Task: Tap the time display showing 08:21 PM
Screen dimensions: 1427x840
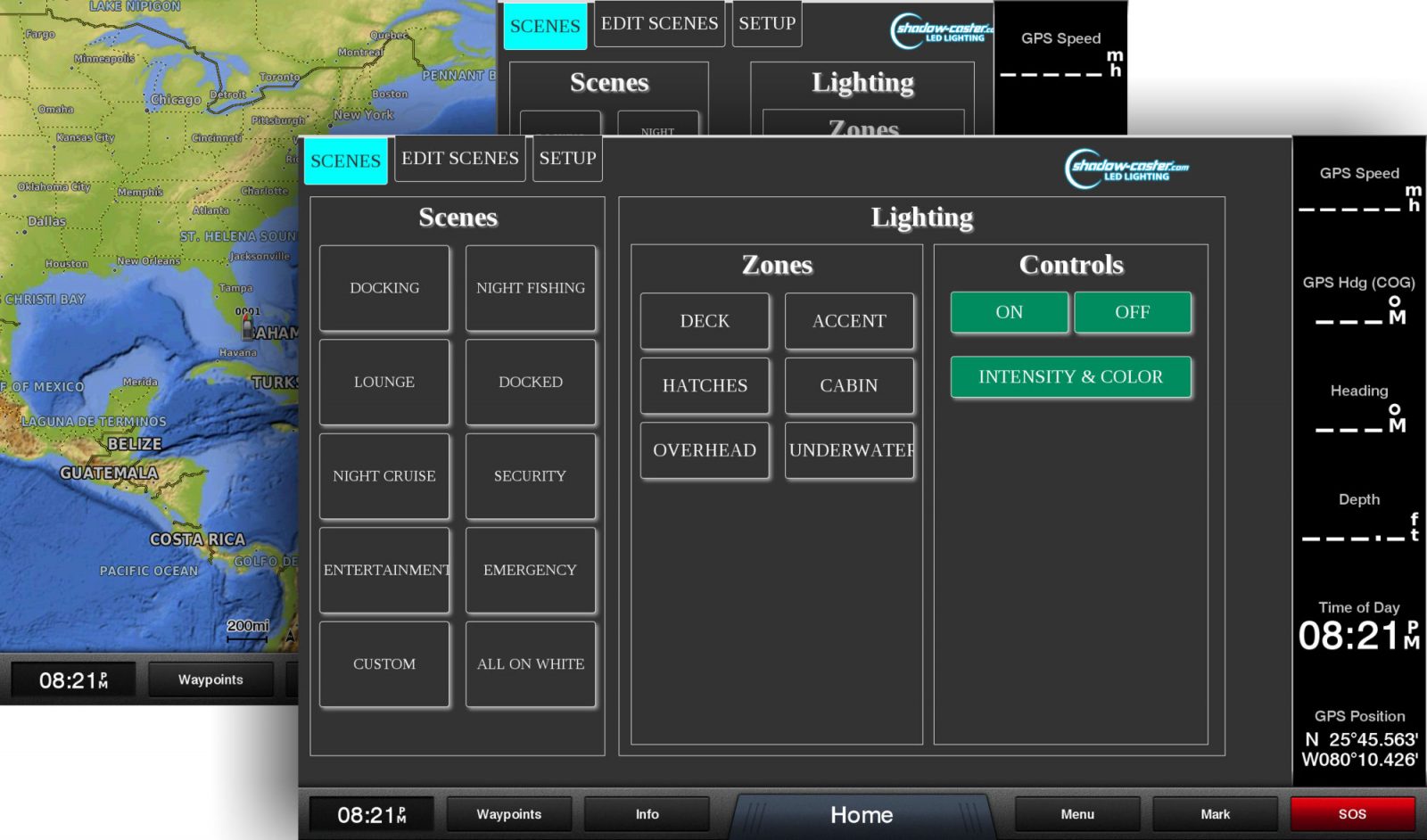Action: [x=371, y=813]
